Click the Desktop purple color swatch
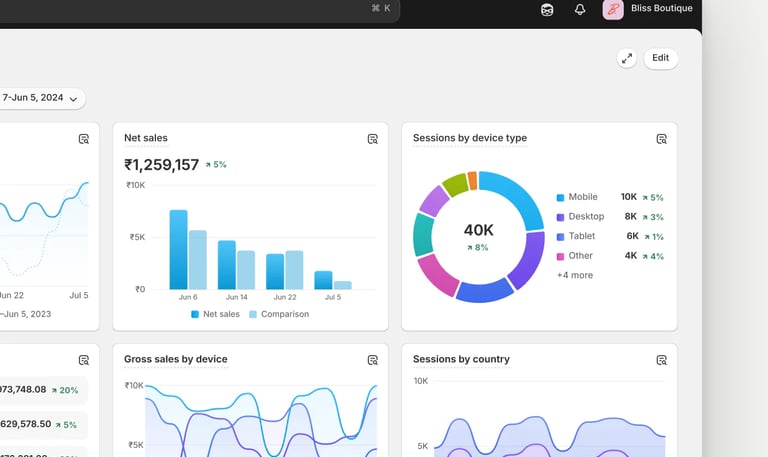768x457 pixels. coord(560,217)
